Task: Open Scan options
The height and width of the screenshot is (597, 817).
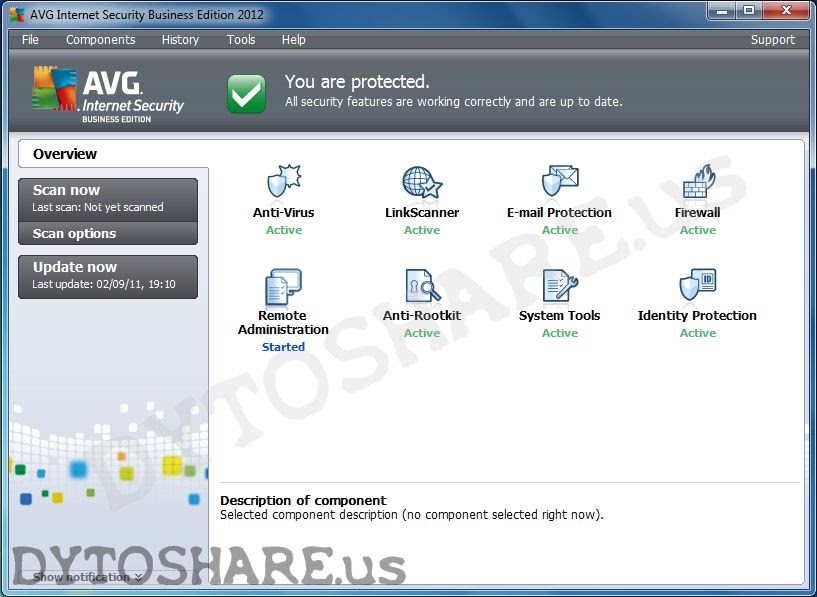Action: pos(108,233)
